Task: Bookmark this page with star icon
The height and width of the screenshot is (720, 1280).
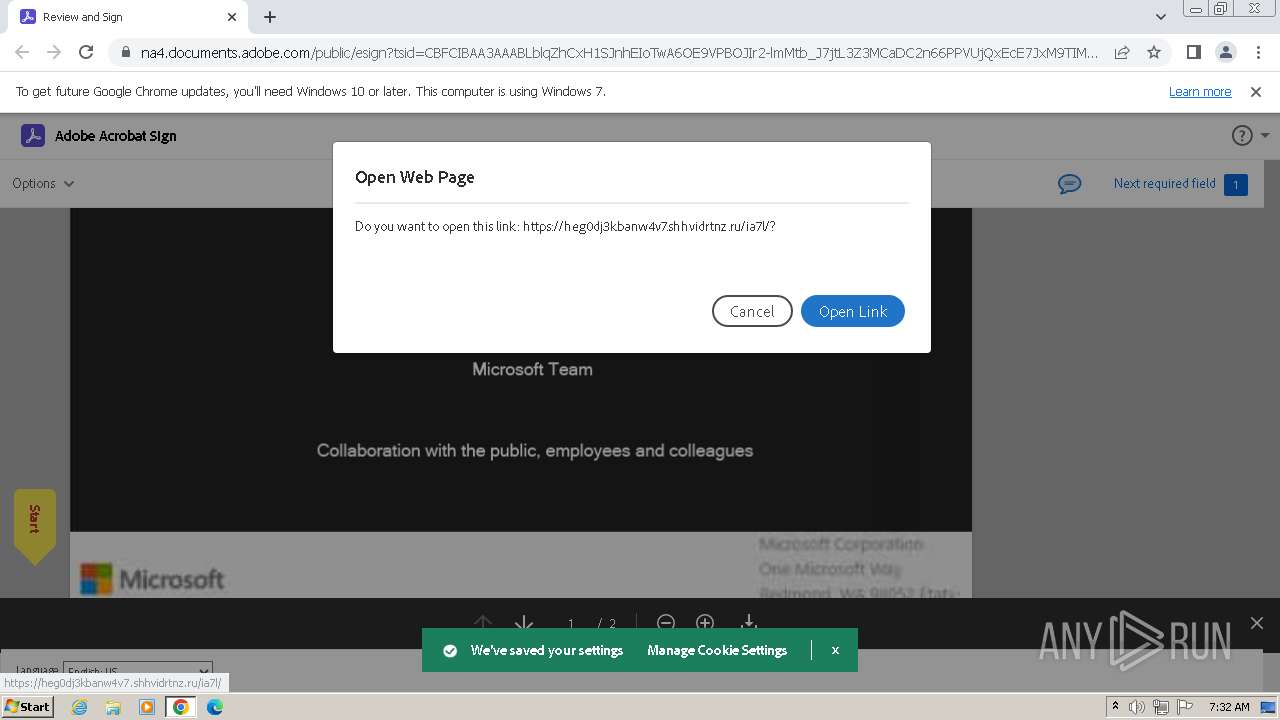Action: tap(1154, 52)
